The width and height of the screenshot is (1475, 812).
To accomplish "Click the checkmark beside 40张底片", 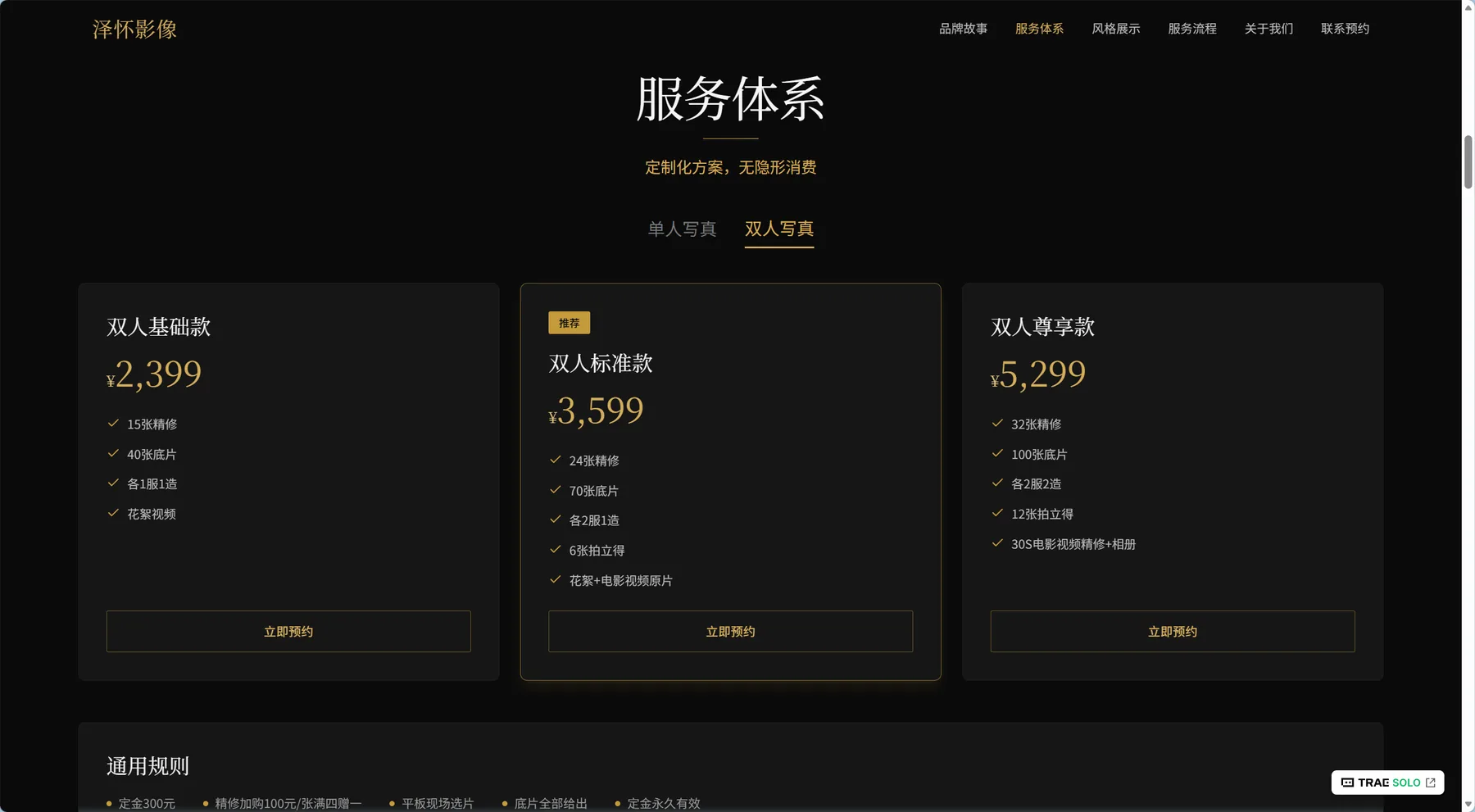I will point(113,453).
